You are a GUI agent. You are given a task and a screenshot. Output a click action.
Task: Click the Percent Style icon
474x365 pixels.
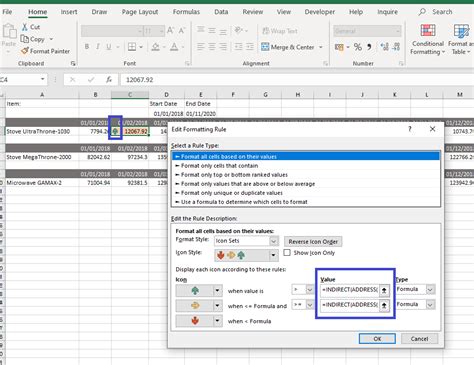point(358,47)
